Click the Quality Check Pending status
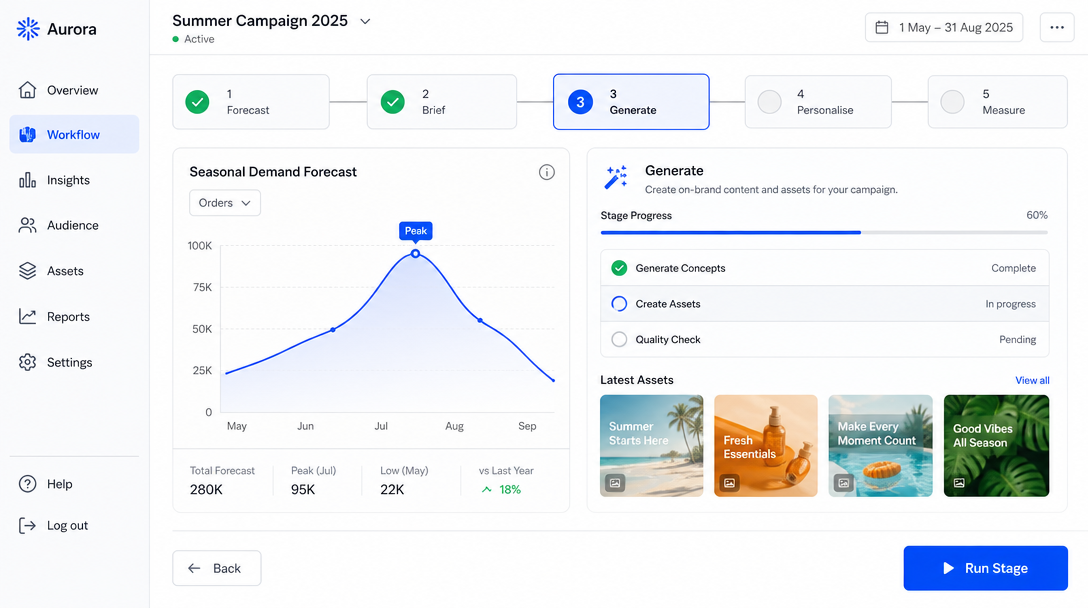The width and height of the screenshot is (1088, 608). point(1017,339)
